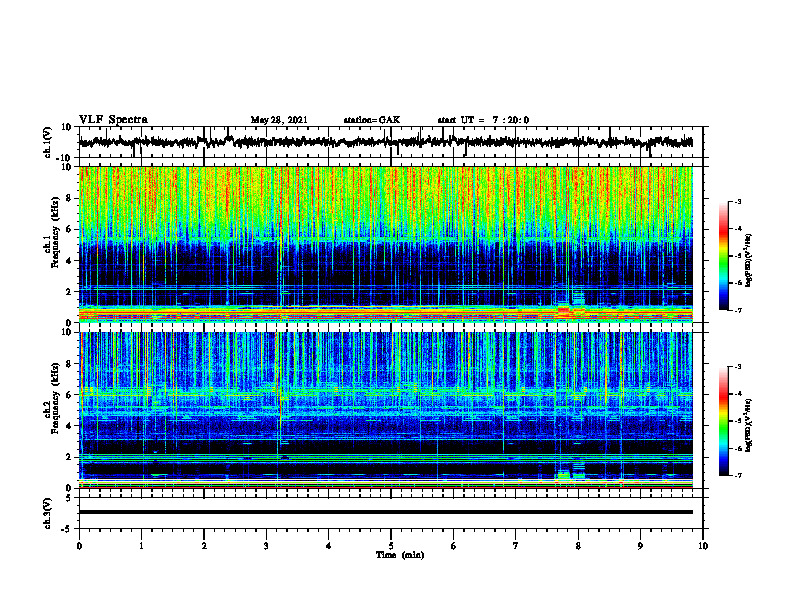Click the -7 tick on ch.1 color bar
Screen dimensions: 792x612
[x=738, y=310]
